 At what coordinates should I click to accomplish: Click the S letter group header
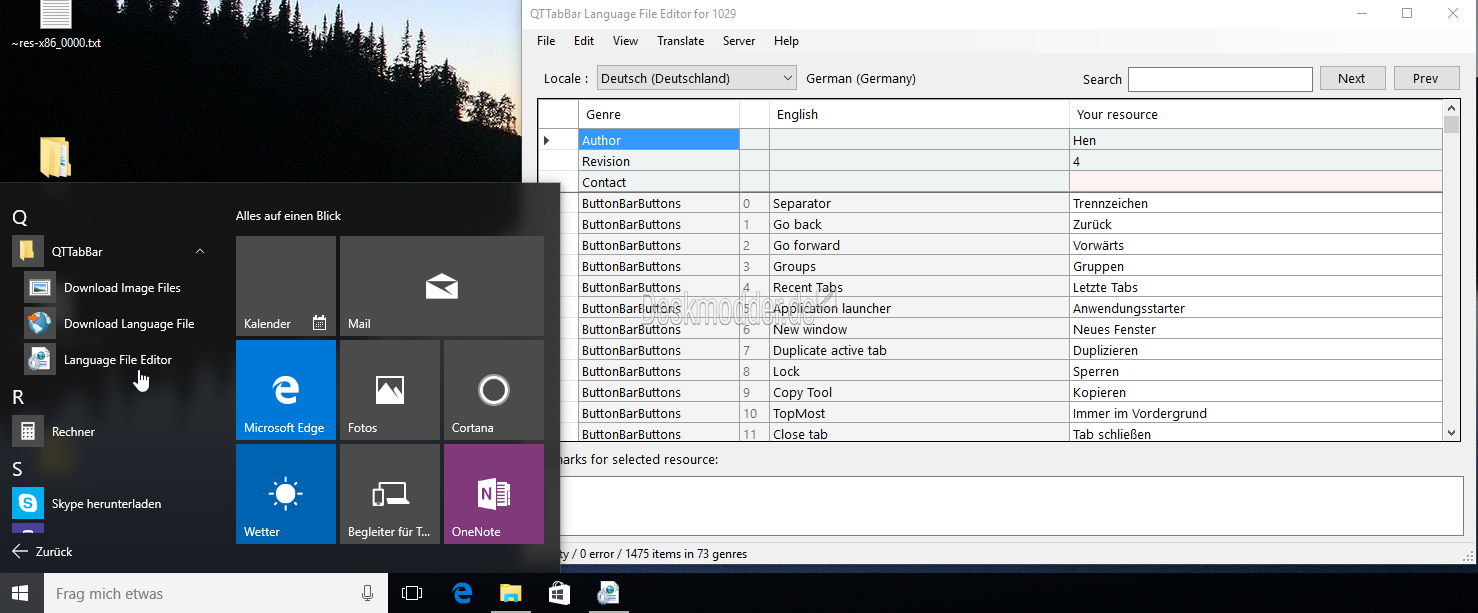click(x=17, y=468)
